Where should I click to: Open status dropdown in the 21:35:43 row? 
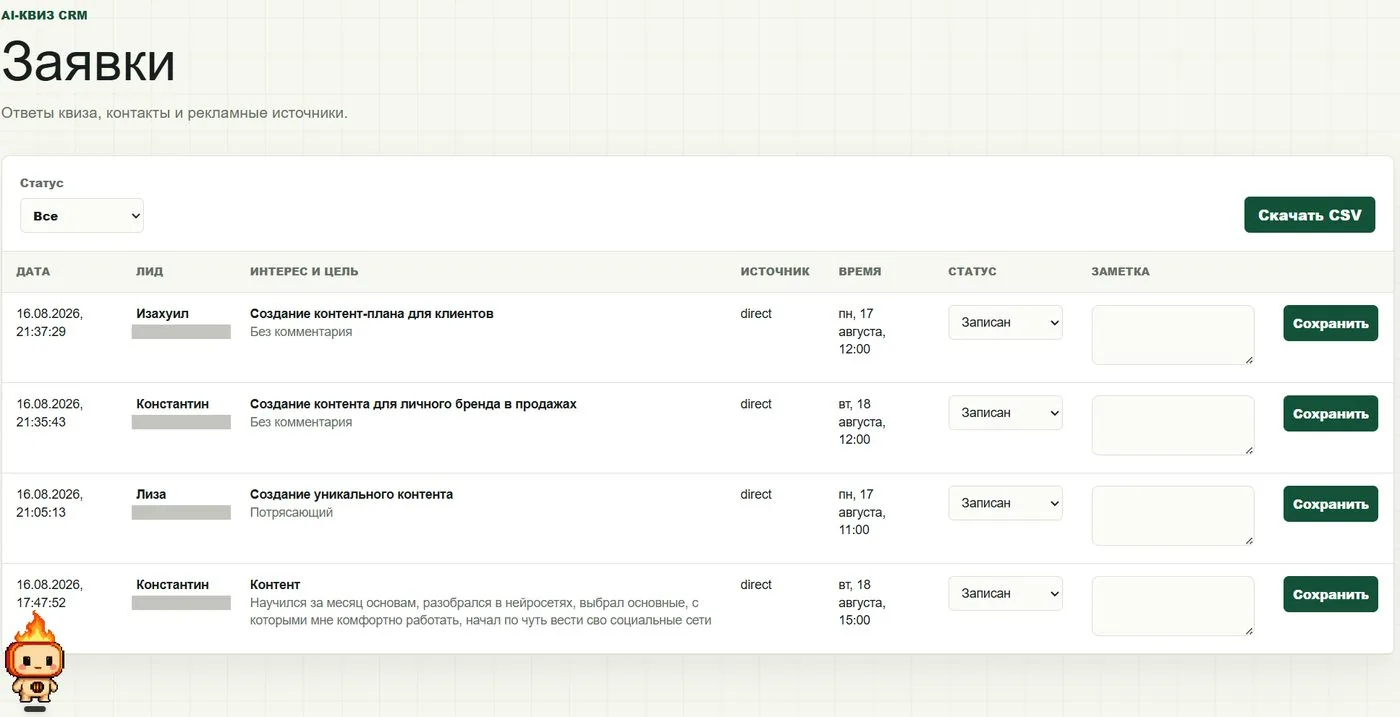(1005, 413)
